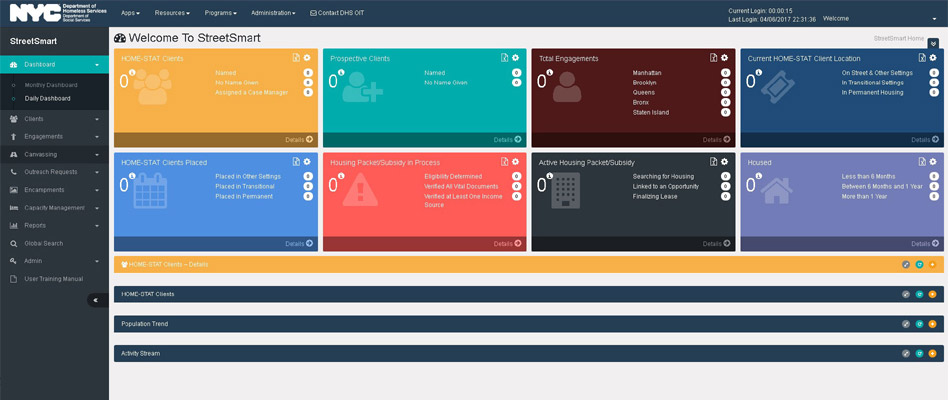Viewport: 950px width, 400px height.
Task: Click the orange plus on the Activity Stream panel
Action: tap(932, 353)
